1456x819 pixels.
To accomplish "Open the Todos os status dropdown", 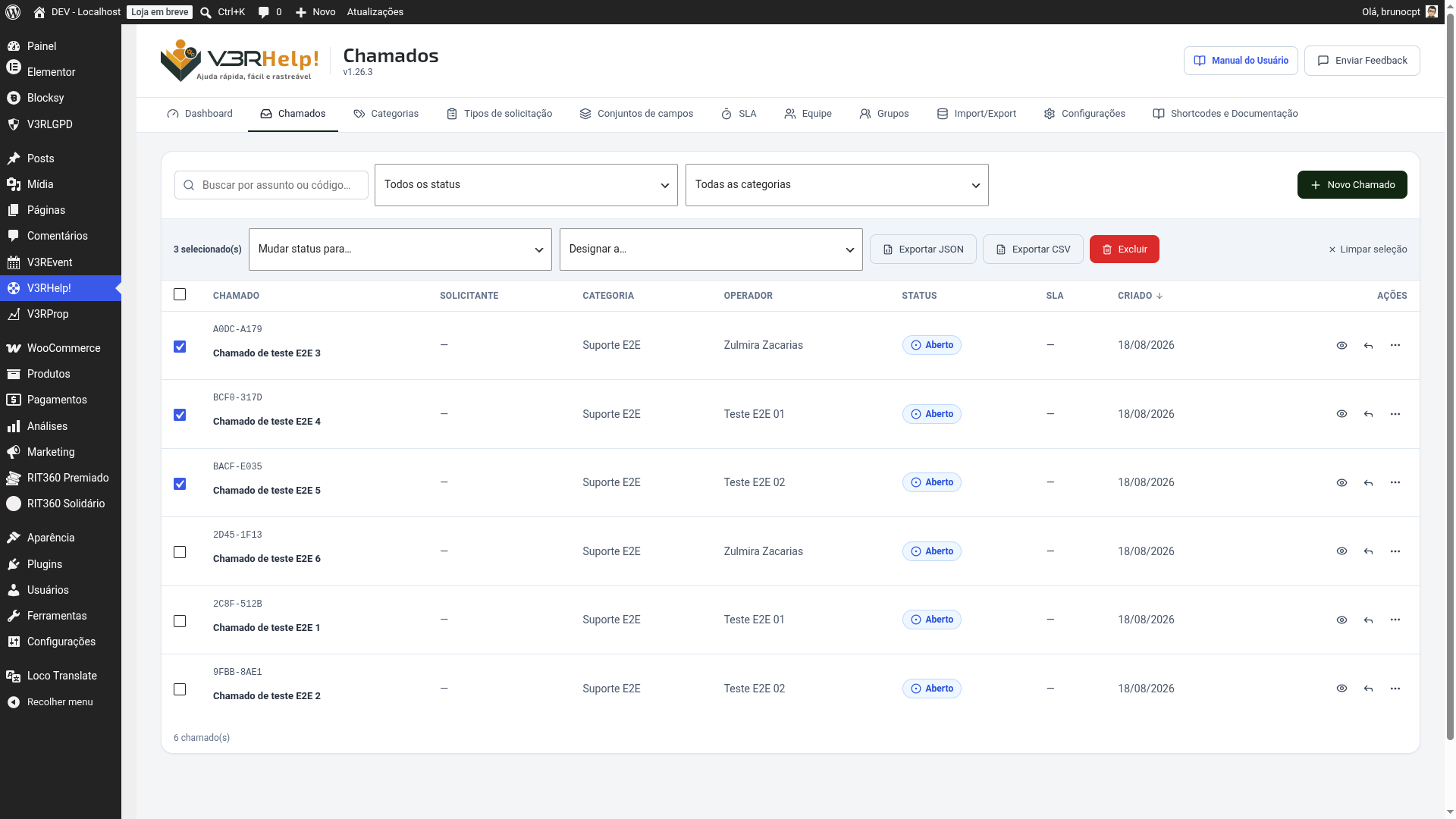I will click(526, 185).
